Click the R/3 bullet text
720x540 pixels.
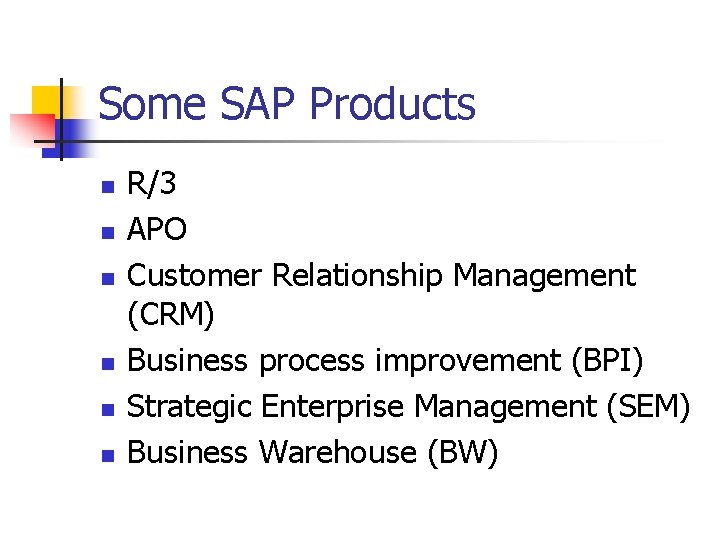pos(155,185)
